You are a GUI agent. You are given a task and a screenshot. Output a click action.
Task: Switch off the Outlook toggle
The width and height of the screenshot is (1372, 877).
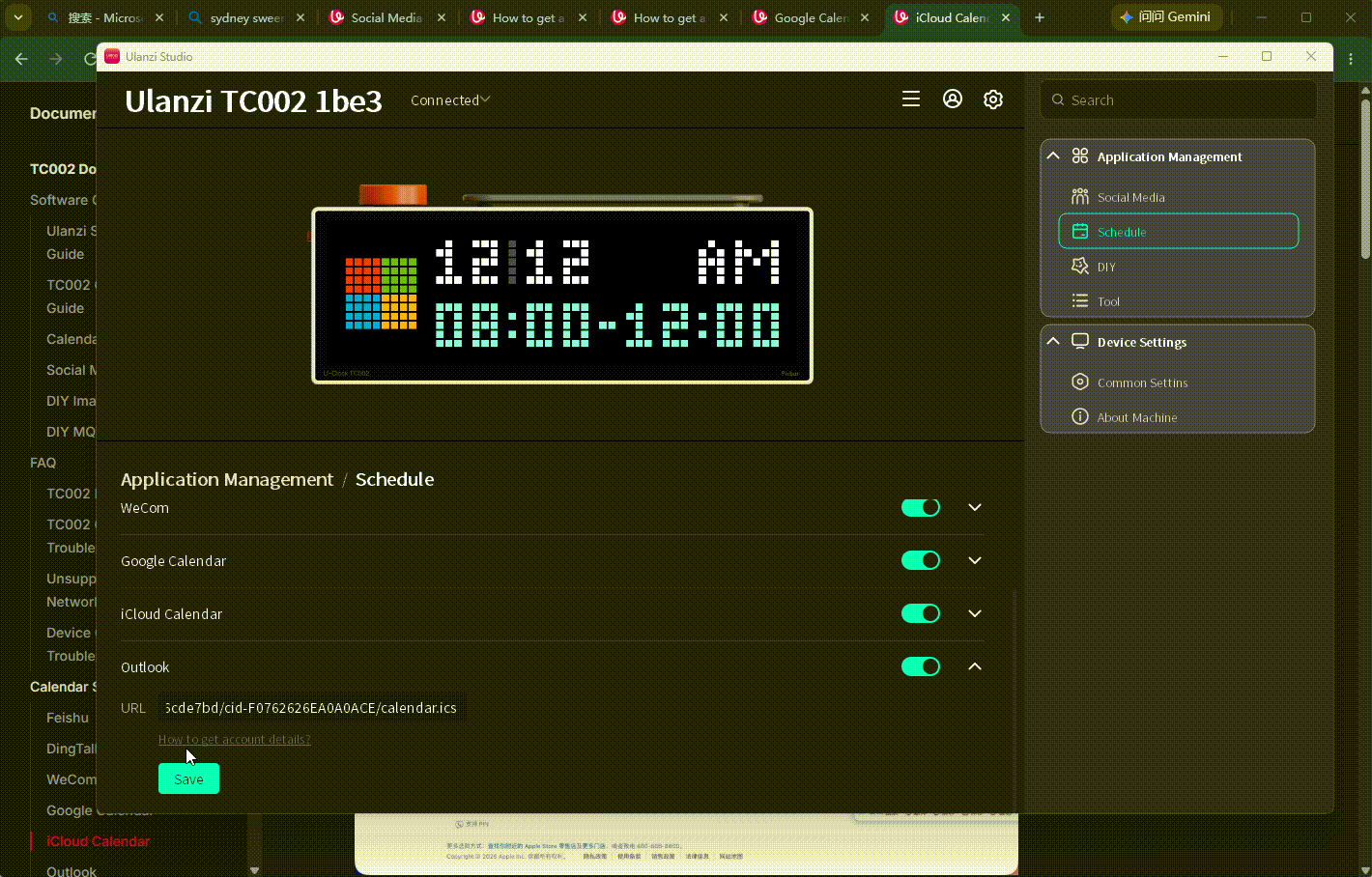point(921,667)
